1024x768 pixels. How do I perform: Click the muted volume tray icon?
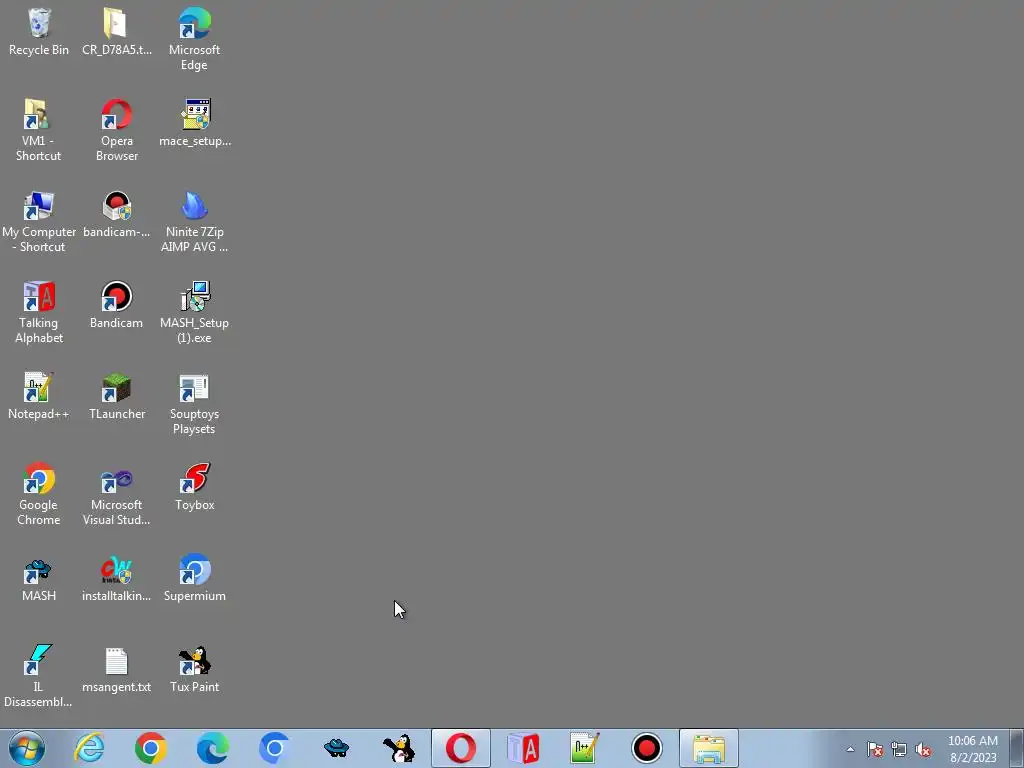923,749
